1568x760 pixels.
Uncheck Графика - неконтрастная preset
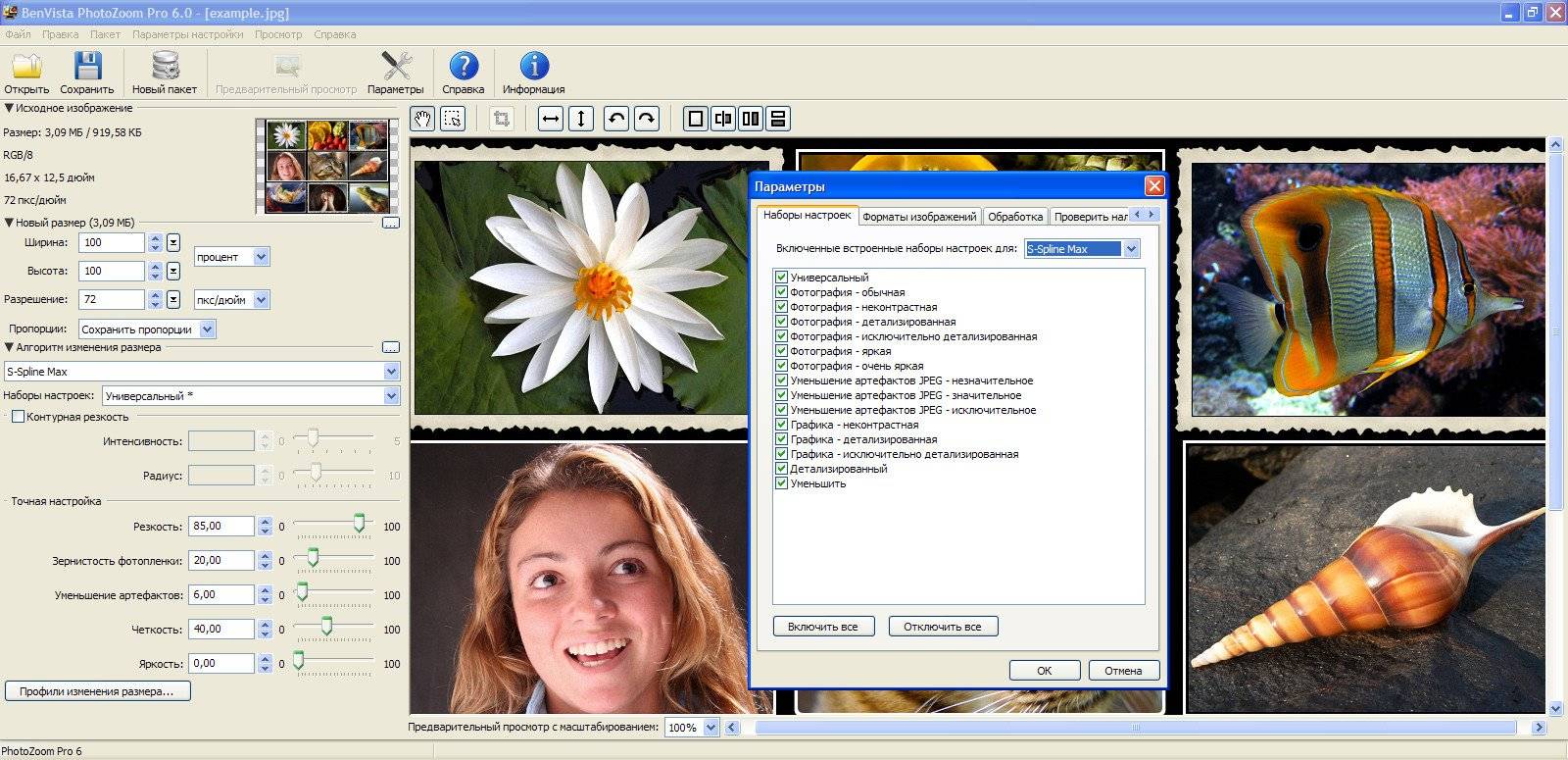[x=781, y=425]
